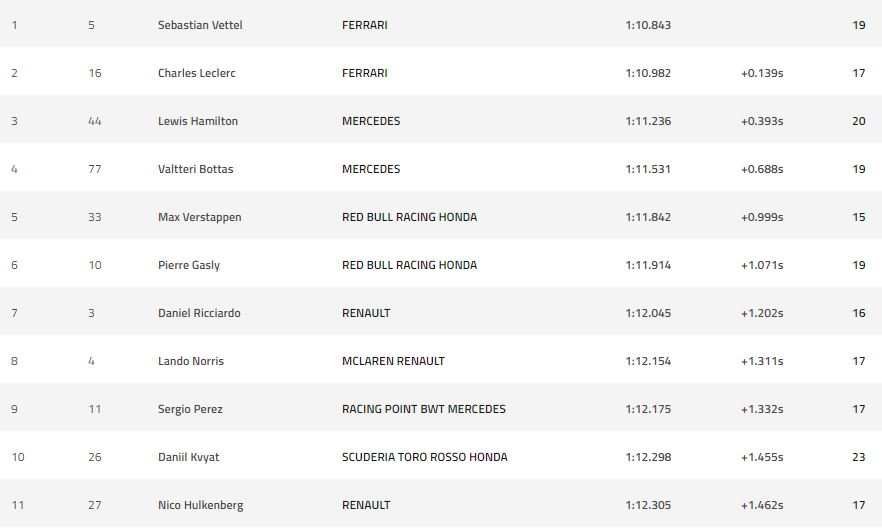Click Daniil Kvyat's name
This screenshot has height=528, width=882.
[x=188, y=457]
